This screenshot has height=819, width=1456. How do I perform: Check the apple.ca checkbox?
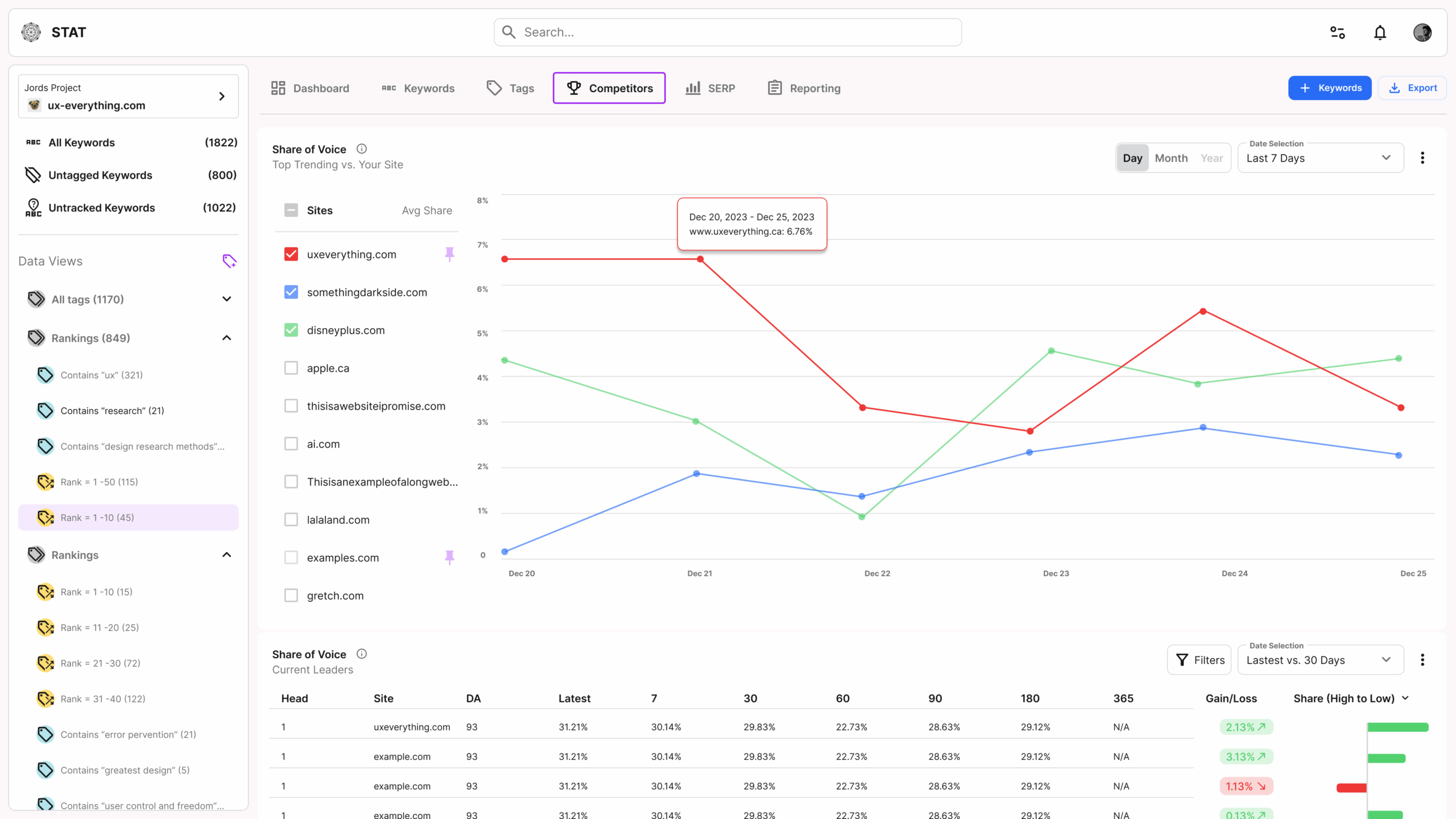pyautogui.click(x=291, y=368)
